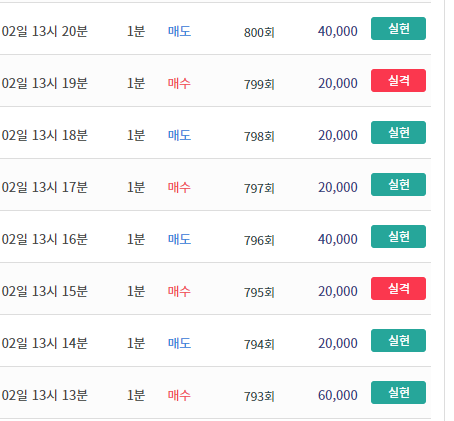Click the 실현 badge for round 800회
This screenshot has height=421, width=454.
tap(398, 29)
